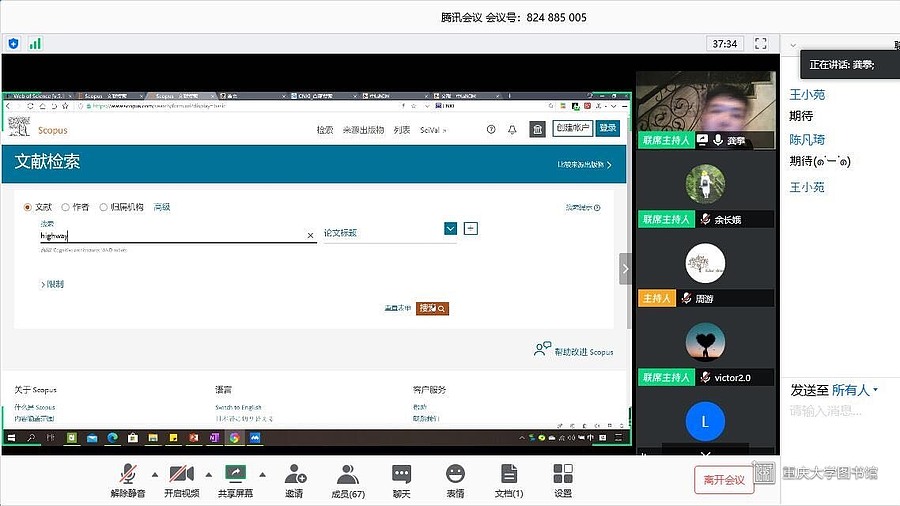Open the 论文标题 search field dropdown
900x506 pixels.
450,229
